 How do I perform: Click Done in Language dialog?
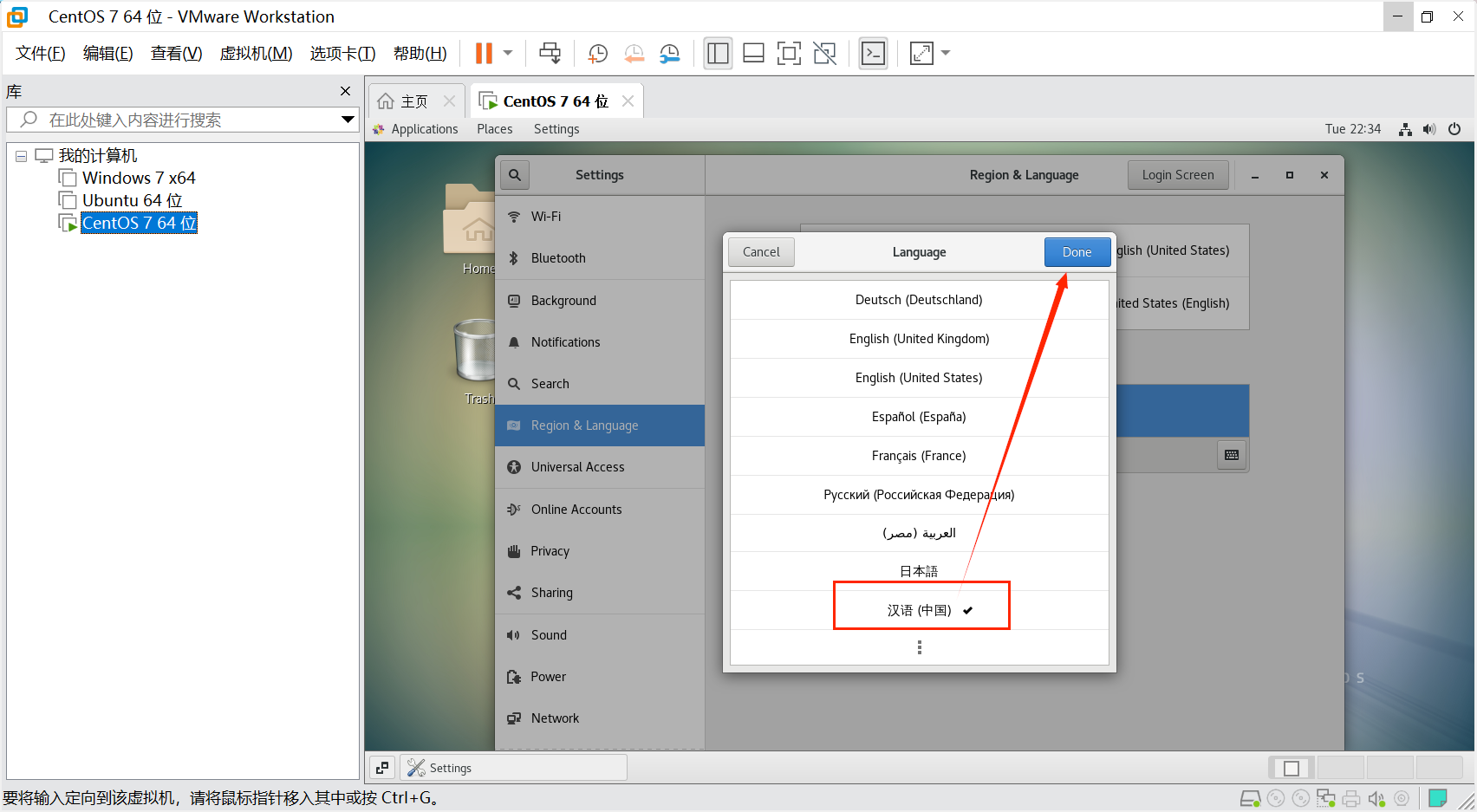1077,252
